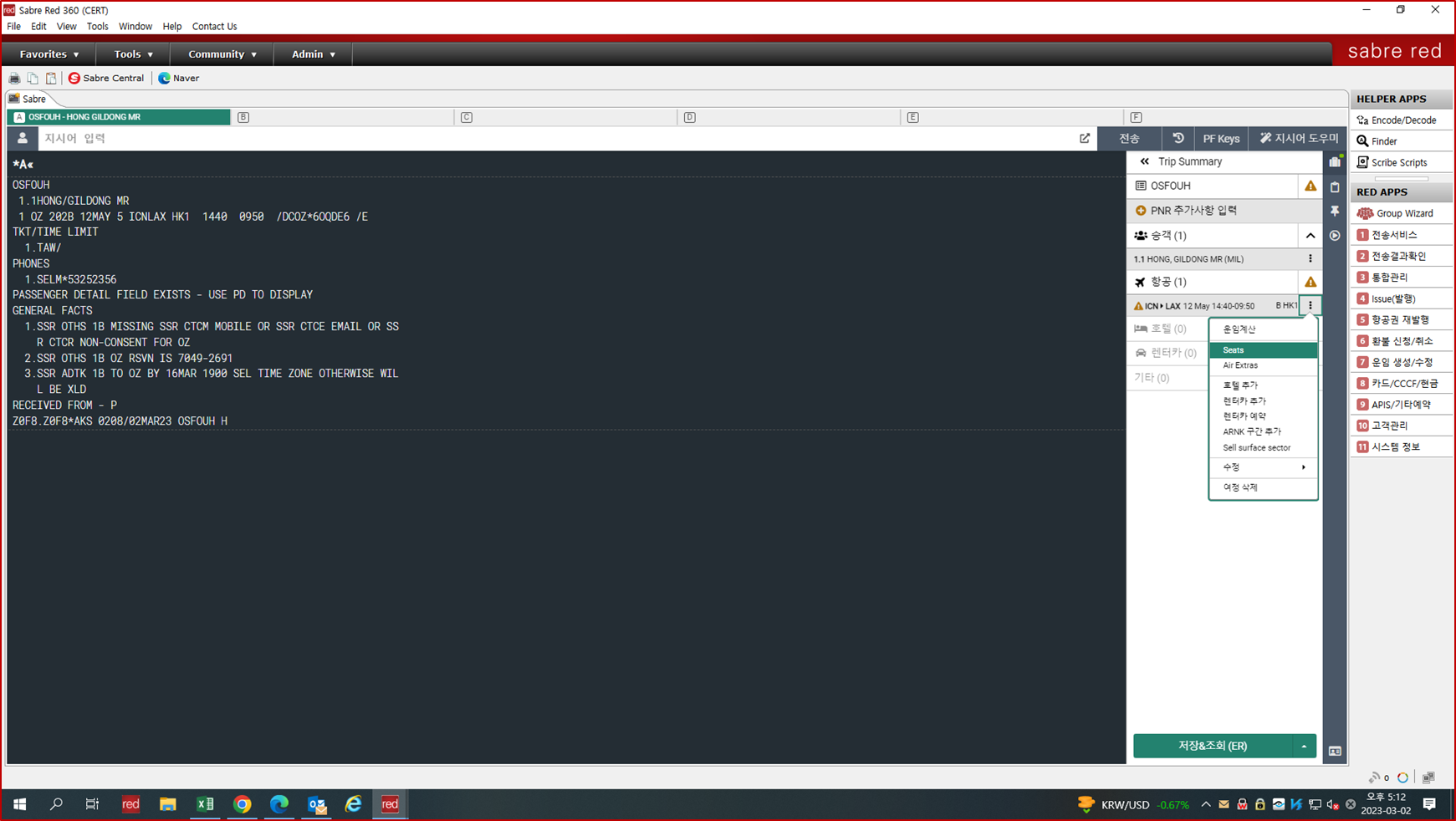Click the PF Keys button

pos(1221,138)
